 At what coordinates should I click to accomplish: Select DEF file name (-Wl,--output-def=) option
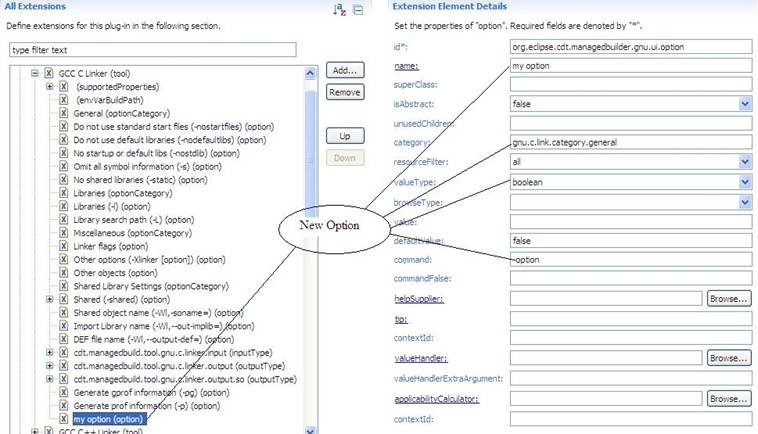pyautogui.click(x=154, y=339)
